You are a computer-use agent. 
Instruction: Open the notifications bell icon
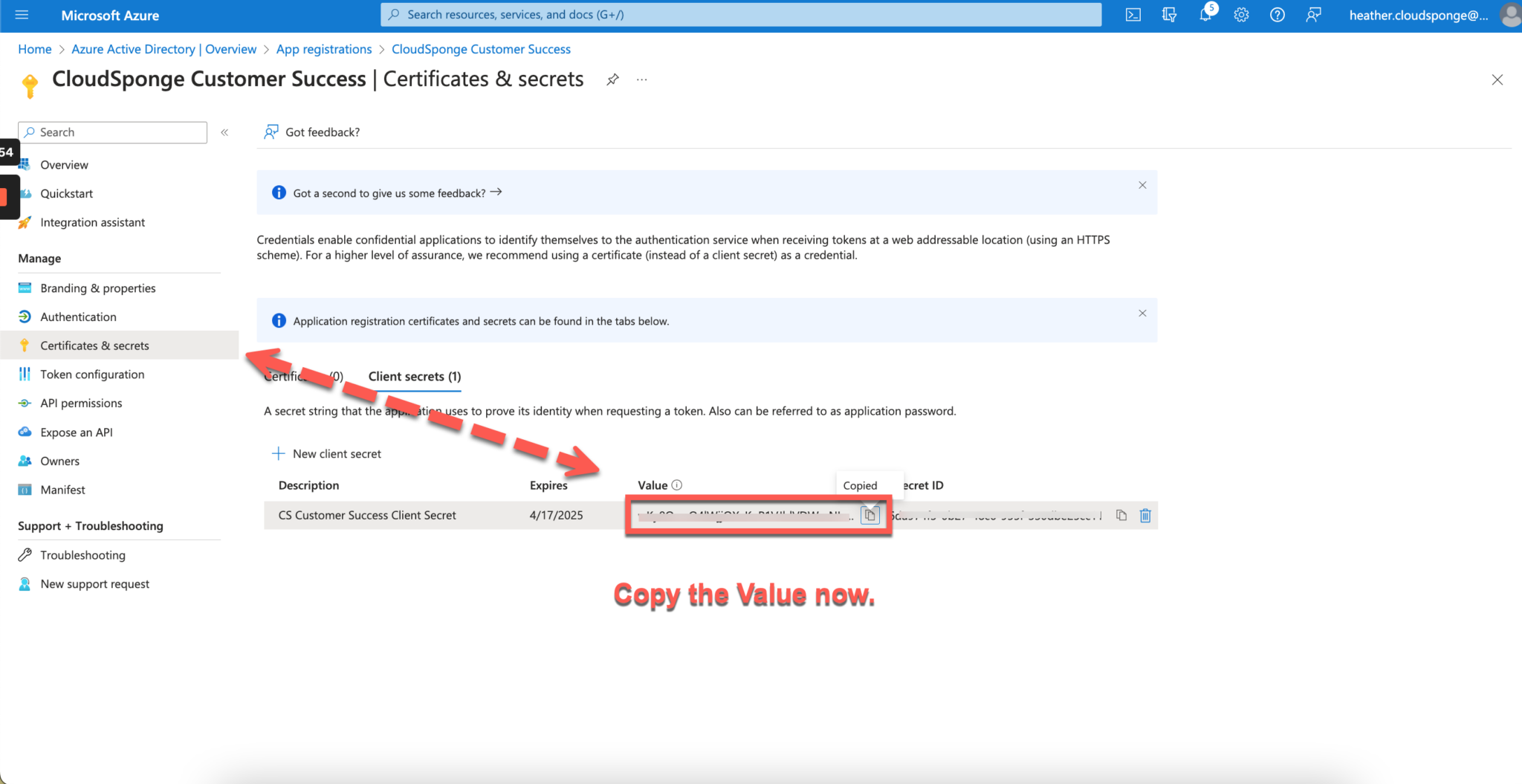point(1205,15)
